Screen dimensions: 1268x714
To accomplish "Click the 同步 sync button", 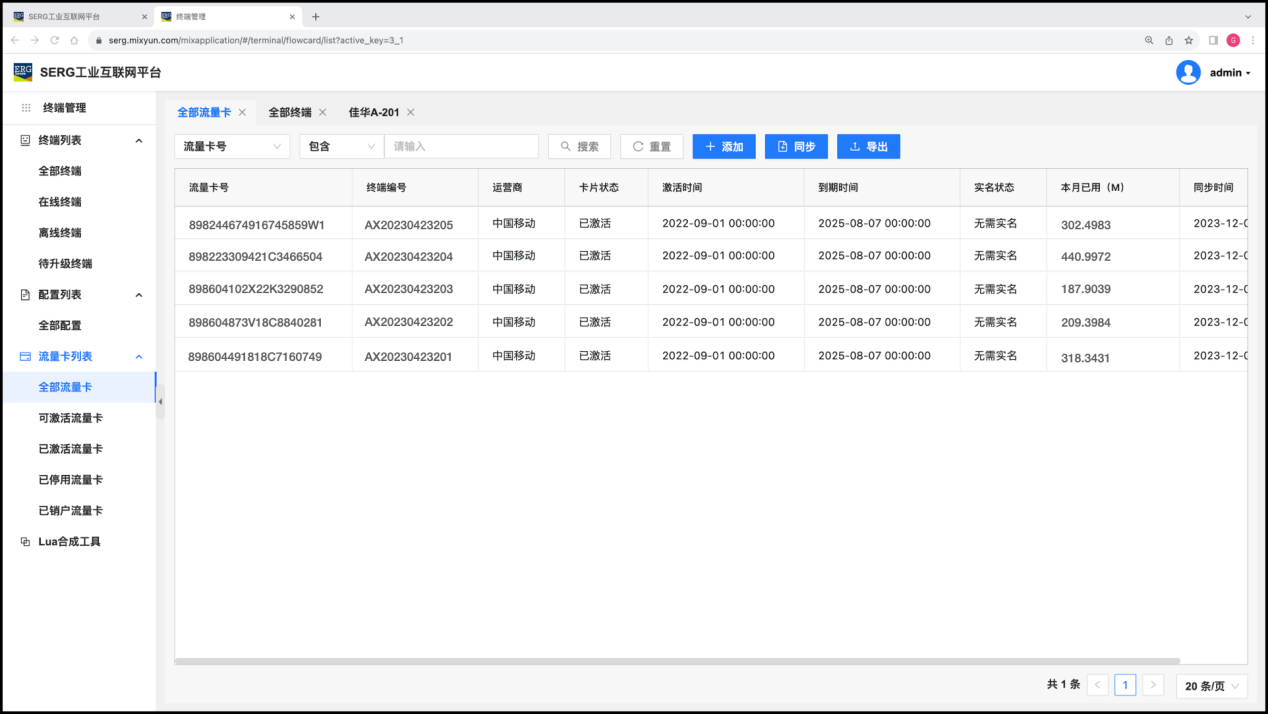I will coord(796,147).
